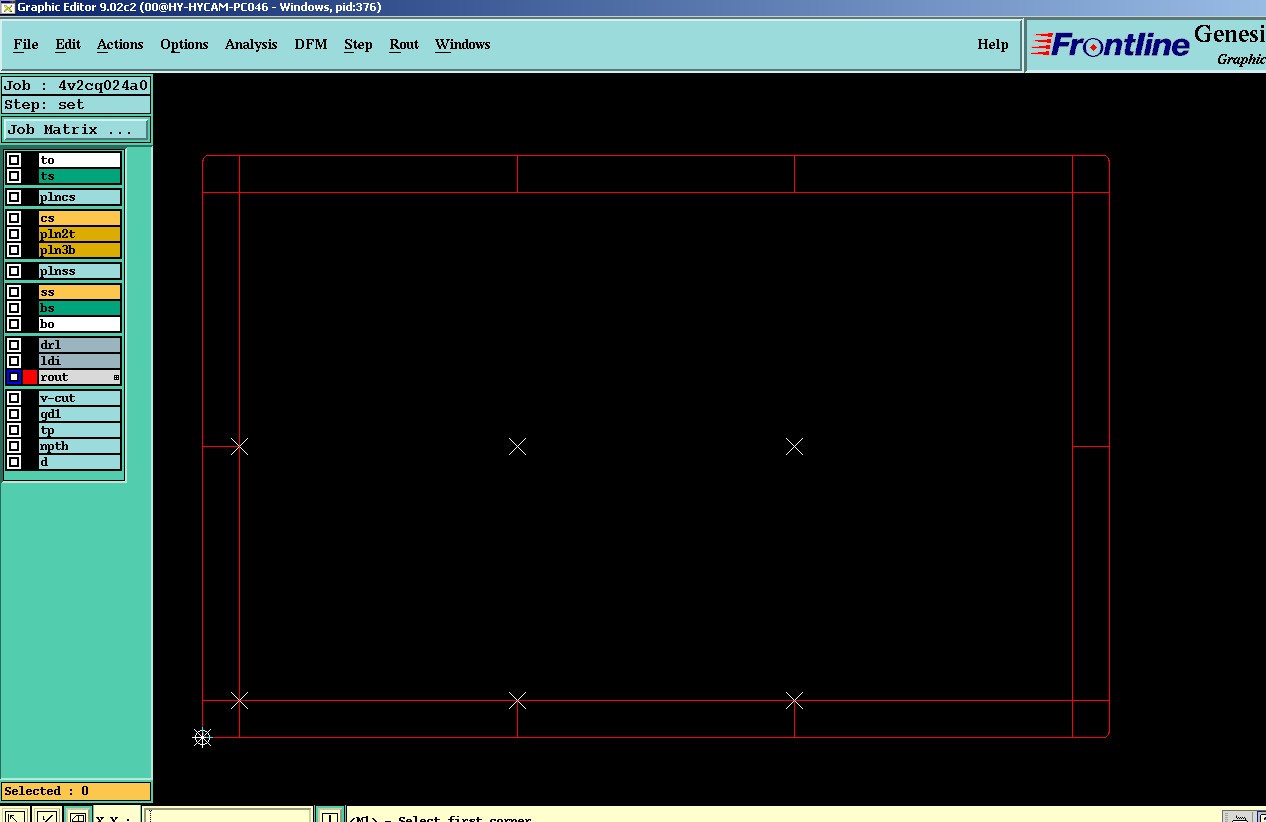Open the Windows menu
Image resolution: width=1266 pixels, height=822 pixels.
(462, 44)
